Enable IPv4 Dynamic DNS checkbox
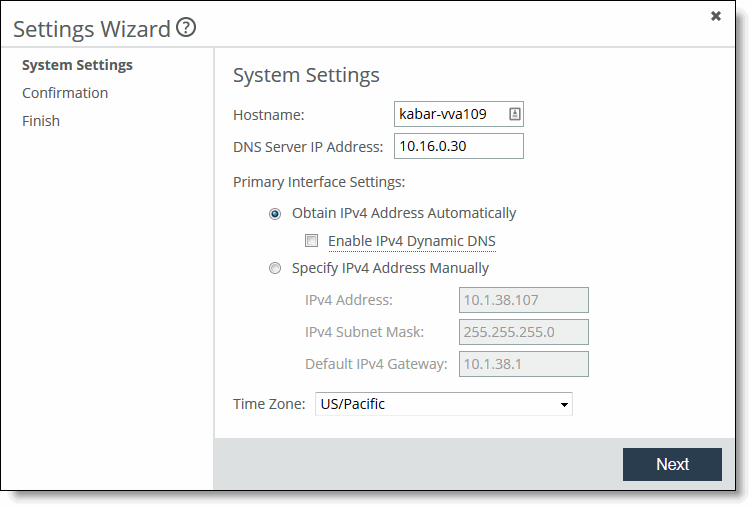The height and width of the screenshot is (507, 752). (312, 241)
